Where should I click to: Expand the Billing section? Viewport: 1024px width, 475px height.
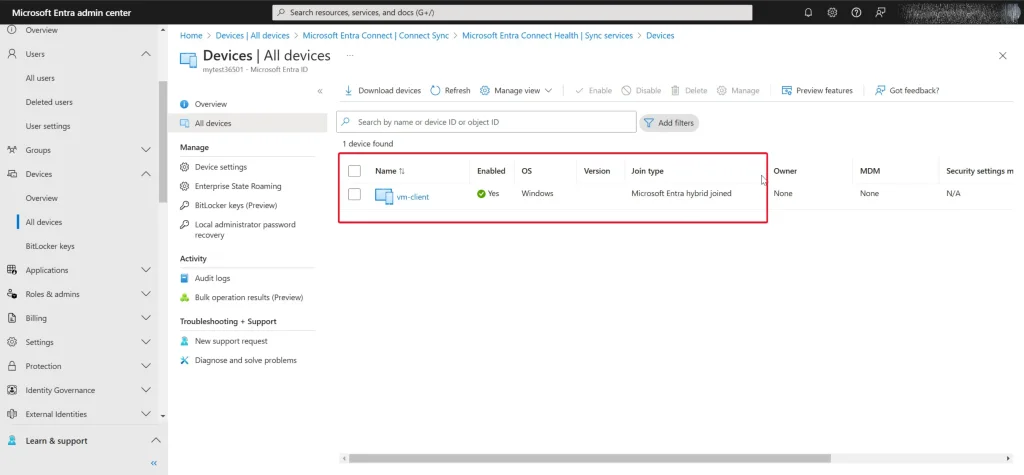click(x=146, y=318)
